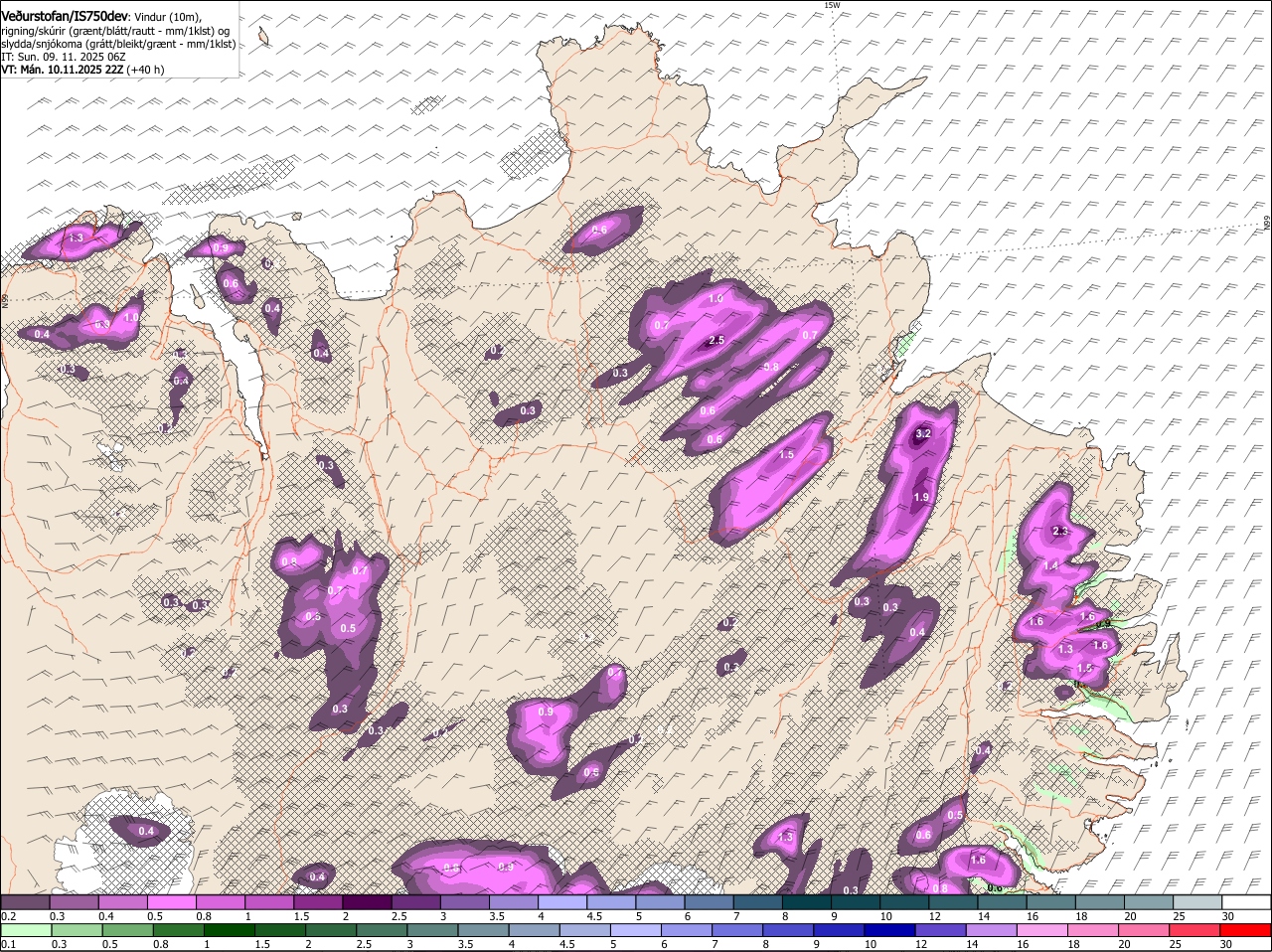Pick the rain scale swatch between 3 and 3.5

click(x=434, y=931)
